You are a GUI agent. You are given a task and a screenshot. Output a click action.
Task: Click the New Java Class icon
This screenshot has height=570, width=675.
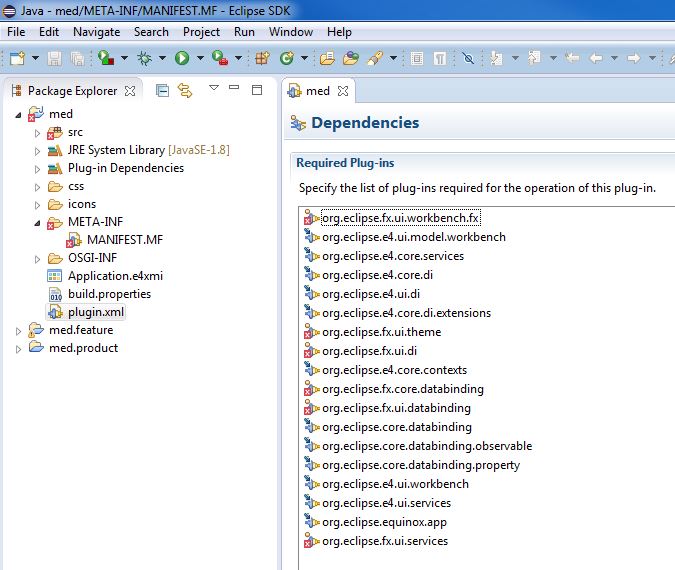287,58
